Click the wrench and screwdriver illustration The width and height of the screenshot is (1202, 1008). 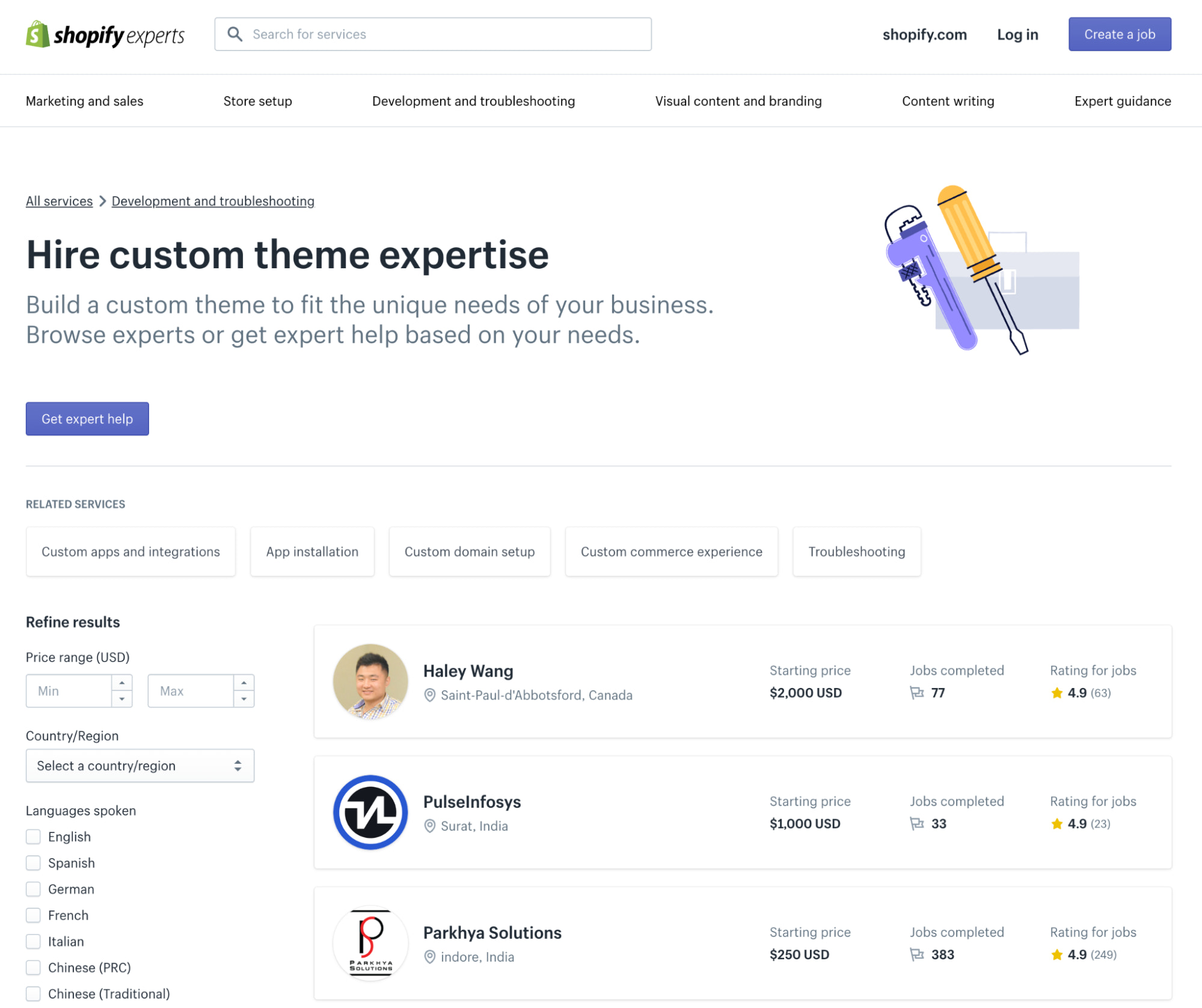(x=980, y=271)
